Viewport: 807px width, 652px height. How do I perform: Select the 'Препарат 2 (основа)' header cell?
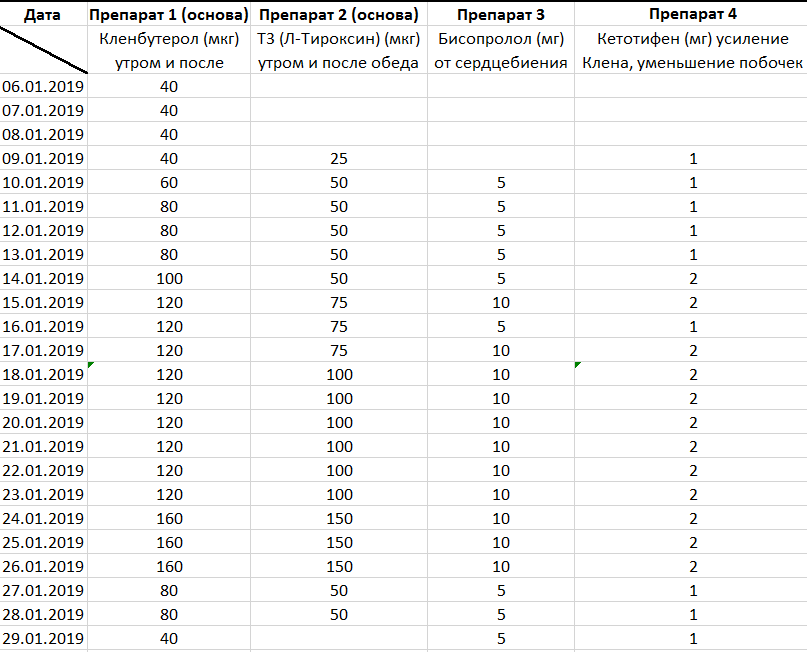click(x=338, y=14)
